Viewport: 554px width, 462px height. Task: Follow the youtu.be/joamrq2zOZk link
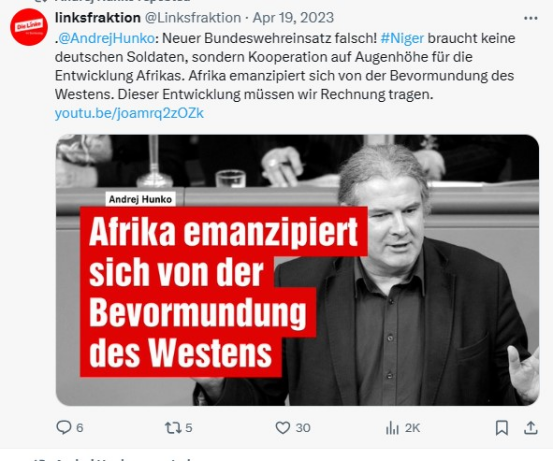[x=129, y=113]
